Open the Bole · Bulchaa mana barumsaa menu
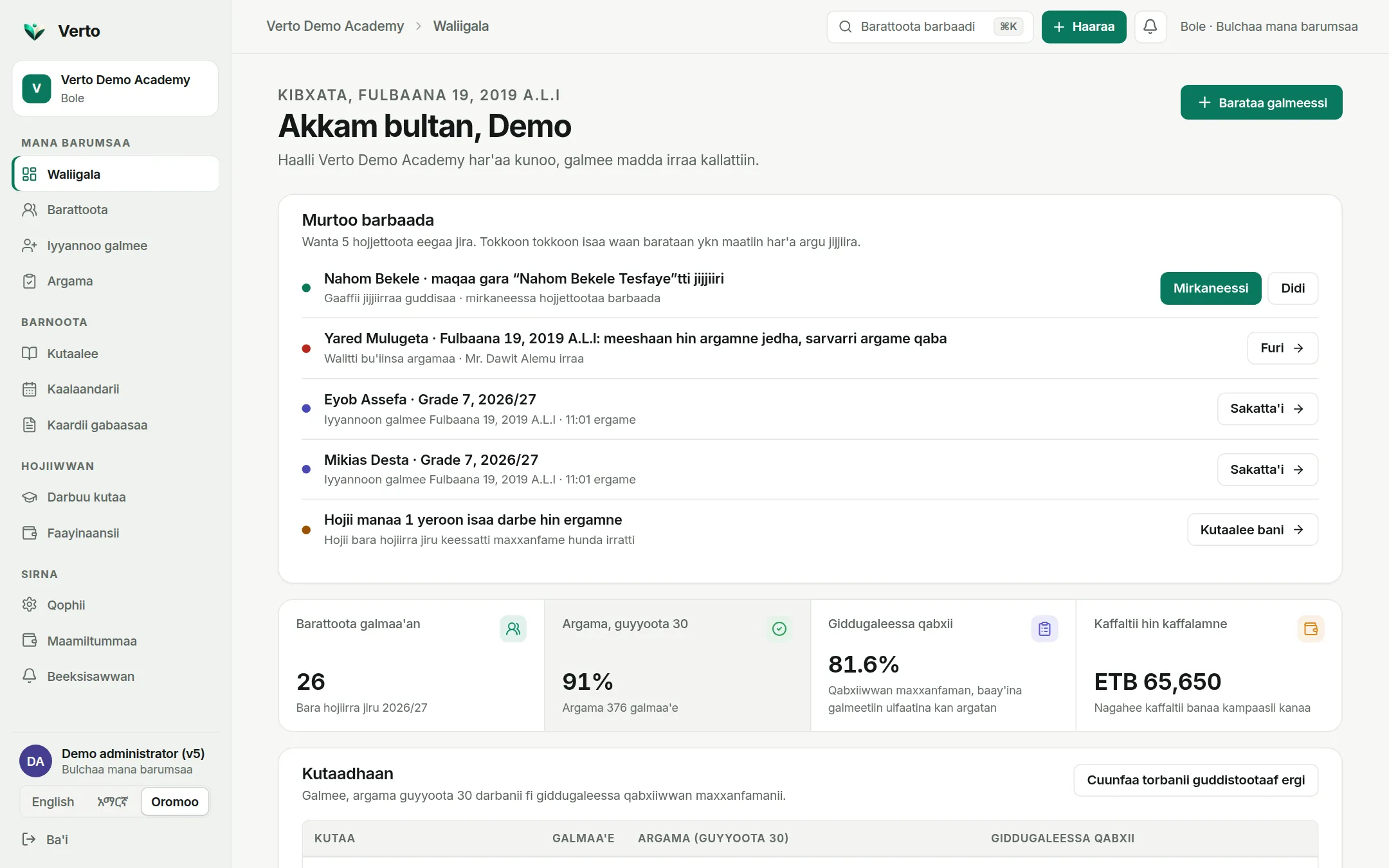 [x=1269, y=26]
